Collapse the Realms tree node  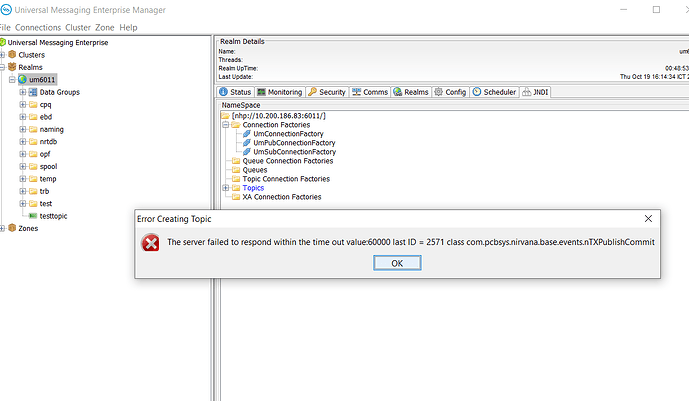[2, 67]
